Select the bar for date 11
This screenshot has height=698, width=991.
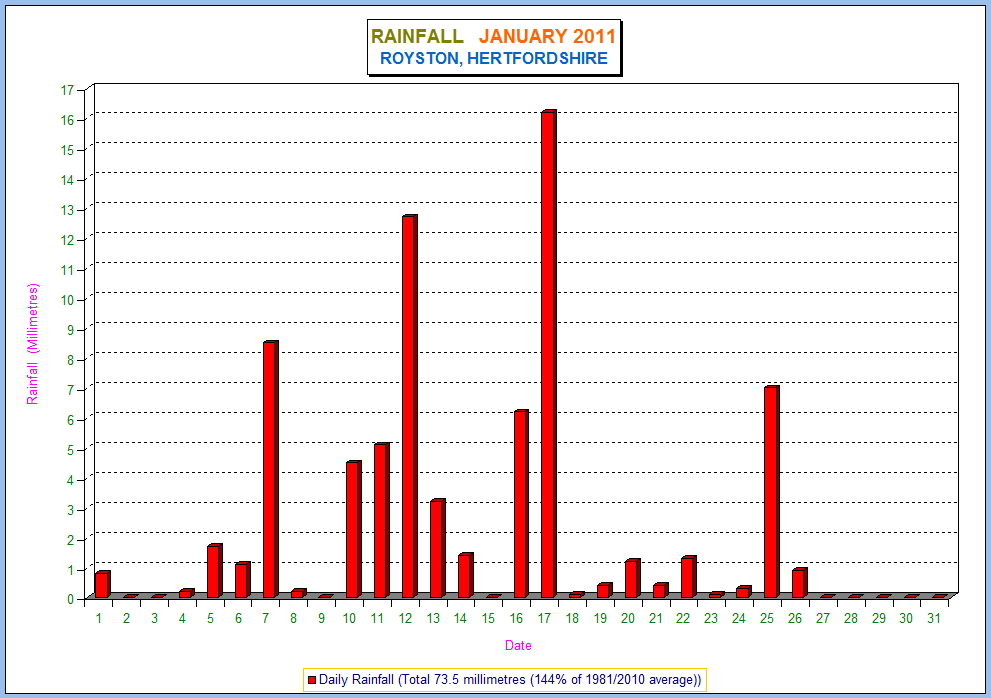click(x=382, y=520)
